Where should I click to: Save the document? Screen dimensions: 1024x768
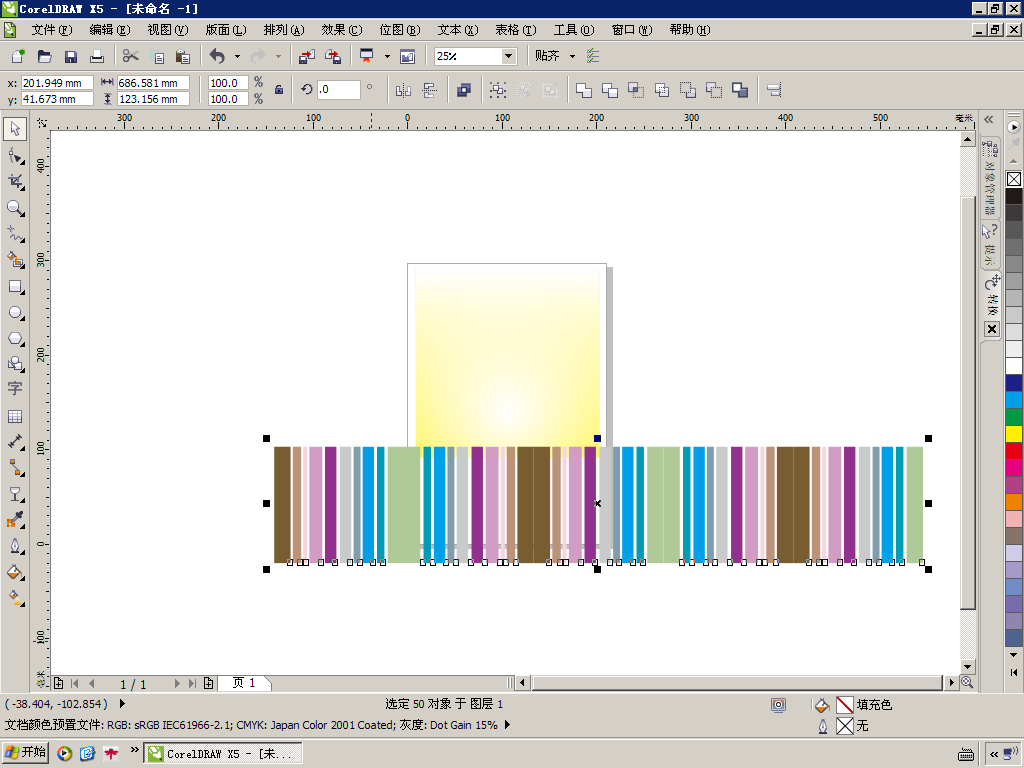tap(71, 56)
